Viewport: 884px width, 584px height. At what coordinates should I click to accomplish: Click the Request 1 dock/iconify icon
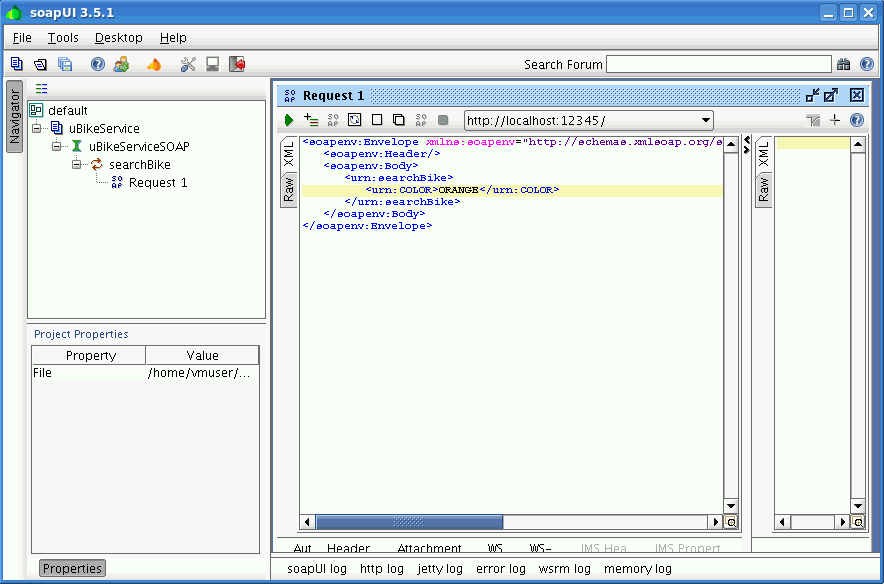coord(812,95)
